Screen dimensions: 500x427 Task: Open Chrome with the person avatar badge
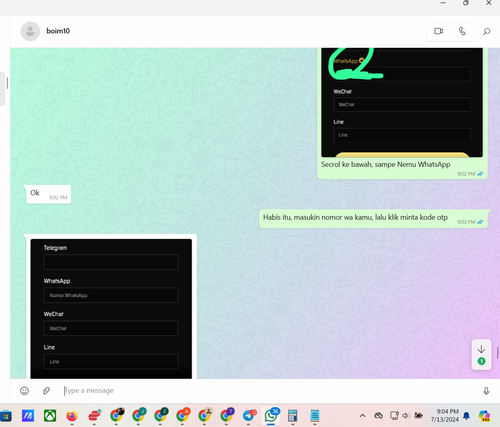[x=204, y=416]
